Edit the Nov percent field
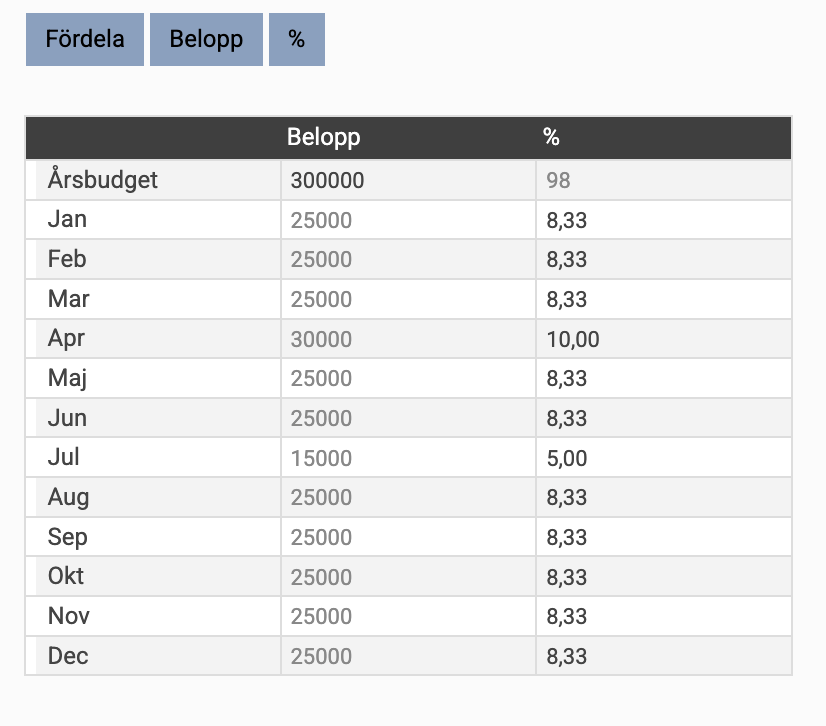The height and width of the screenshot is (726, 826). (x=664, y=616)
